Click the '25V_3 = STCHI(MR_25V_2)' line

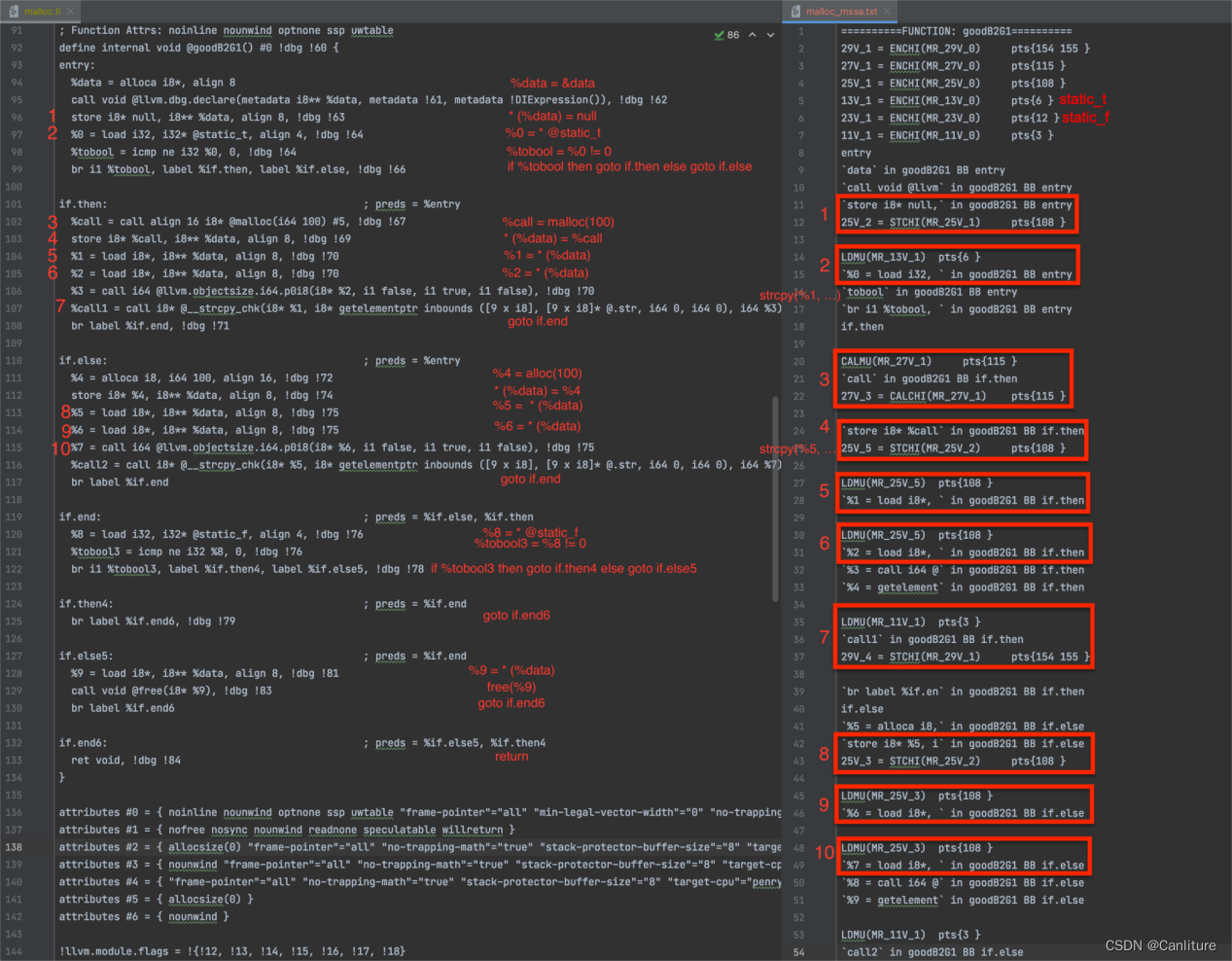954,762
